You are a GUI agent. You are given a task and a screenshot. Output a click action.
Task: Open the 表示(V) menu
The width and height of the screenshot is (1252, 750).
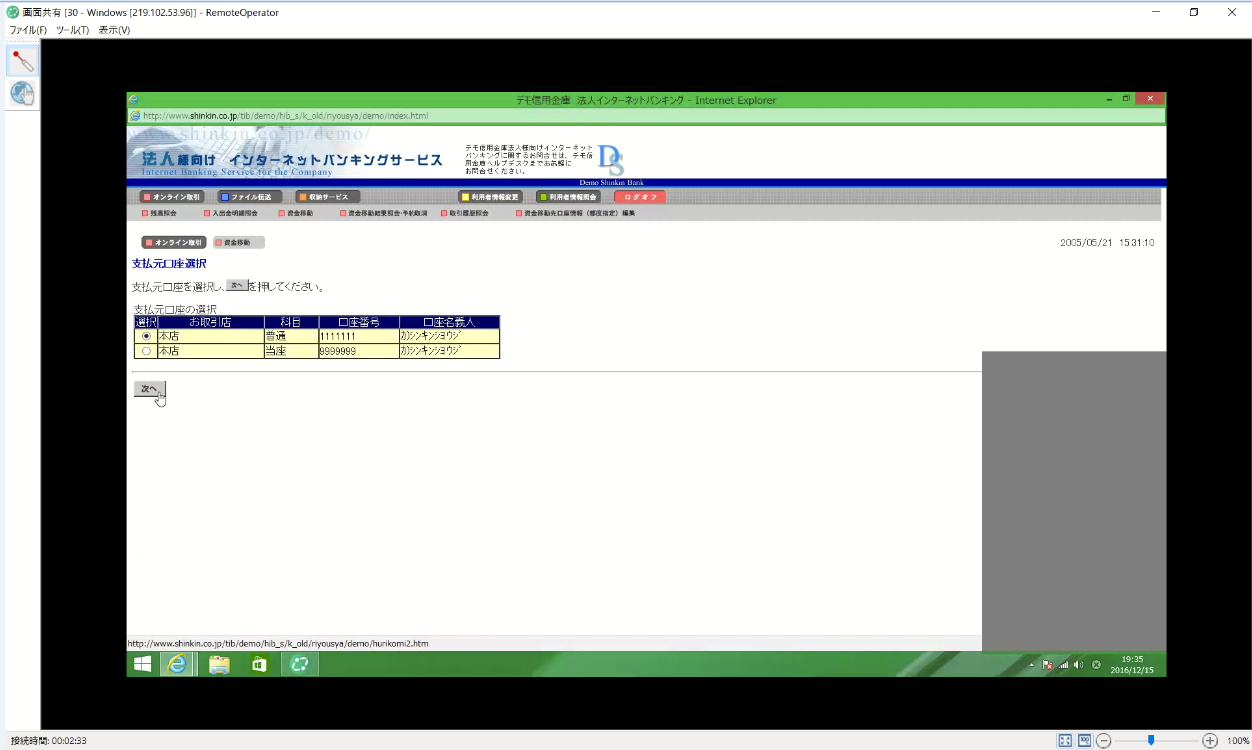point(114,30)
